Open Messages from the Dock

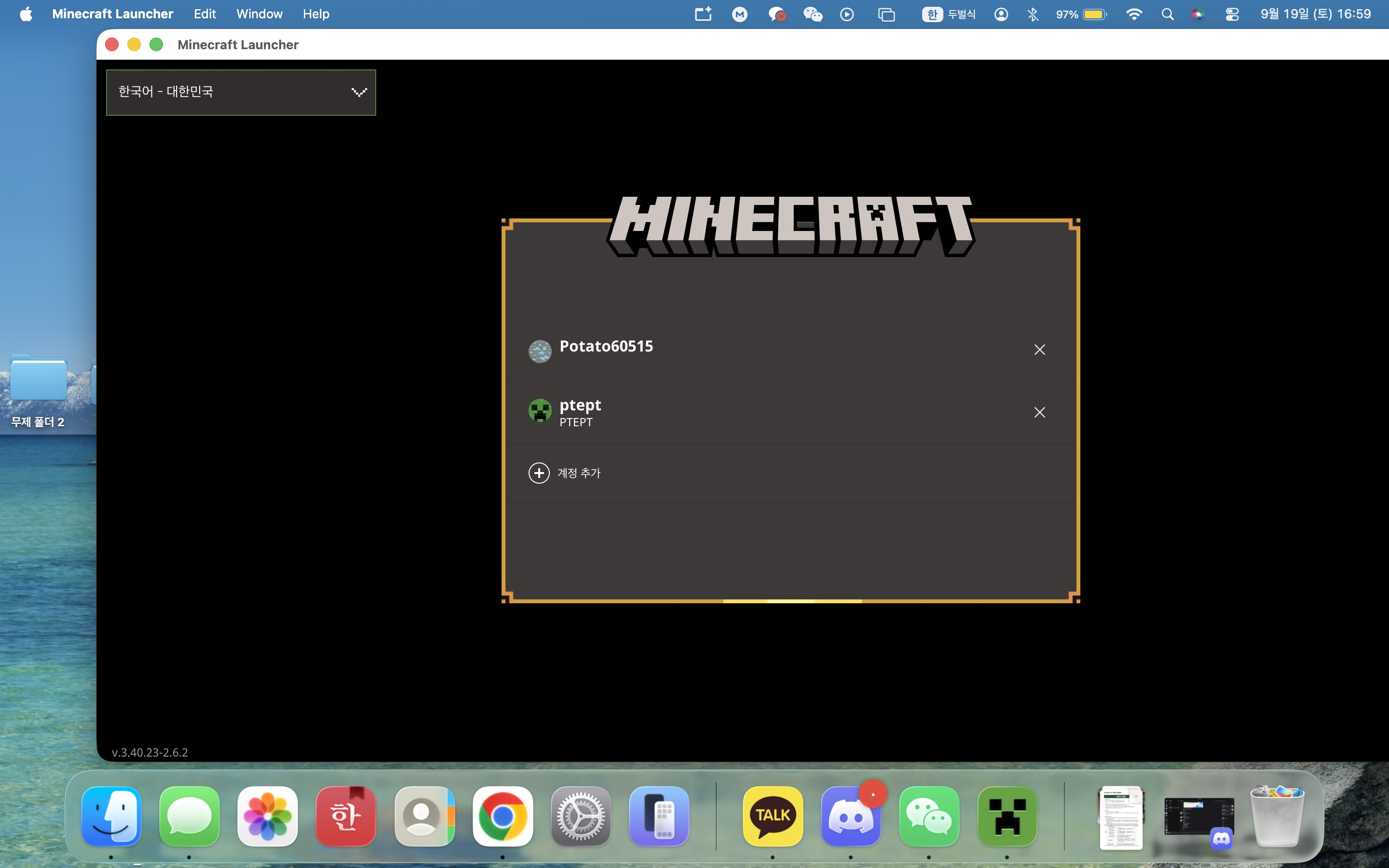[x=190, y=816]
